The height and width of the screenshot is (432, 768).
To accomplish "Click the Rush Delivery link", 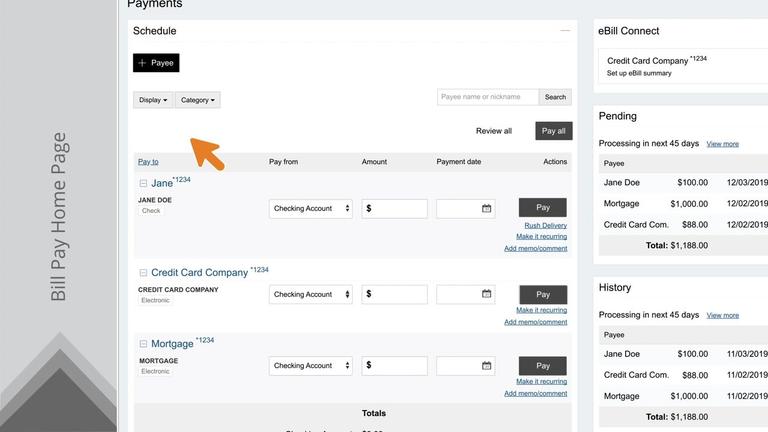I will click(x=546, y=225).
